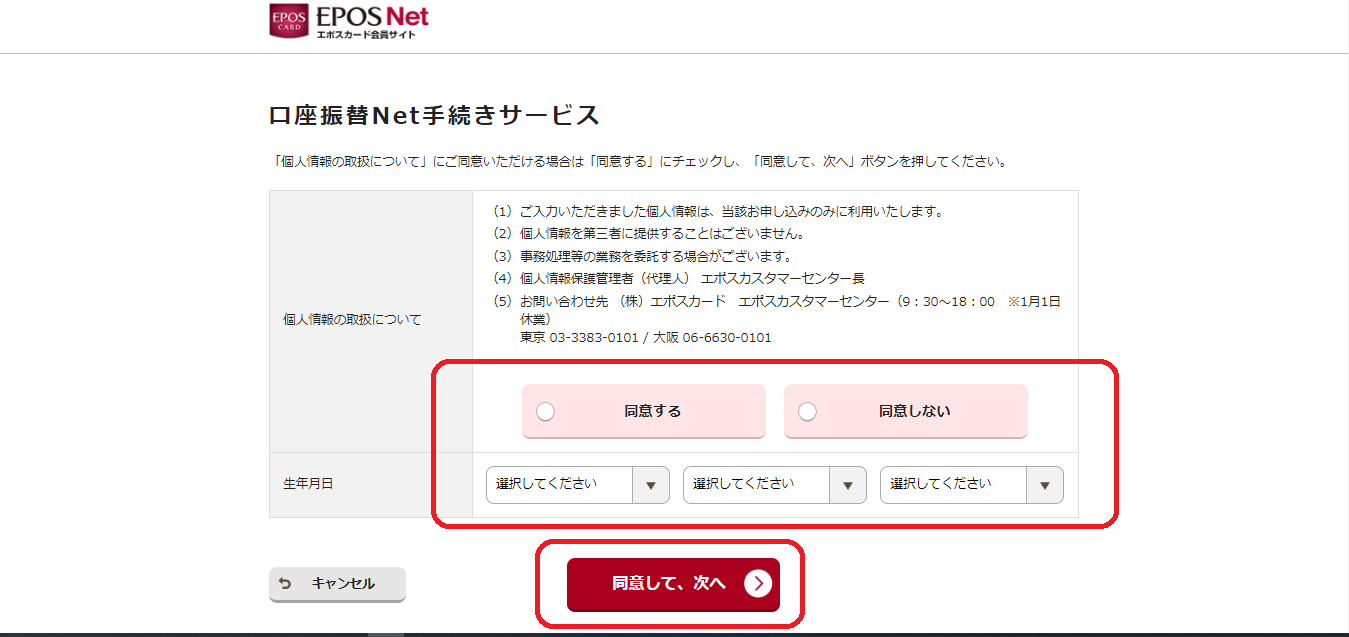Click privacy item (4) 個人情報保護管理者
Screen dimensions: 1349x637
678,278
